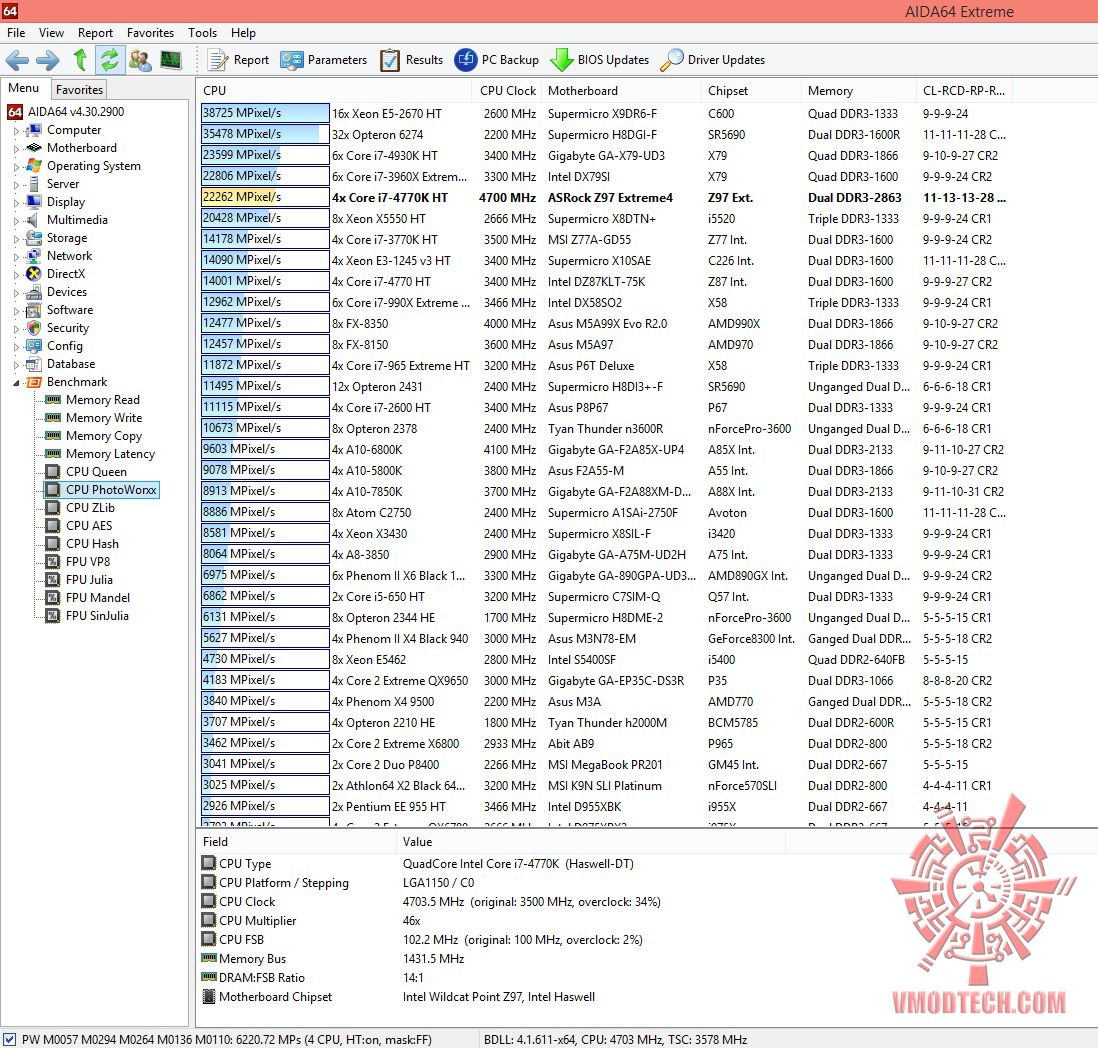Sort by Memory column header
Image resolution: width=1098 pixels, height=1048 pixels.
859,91
